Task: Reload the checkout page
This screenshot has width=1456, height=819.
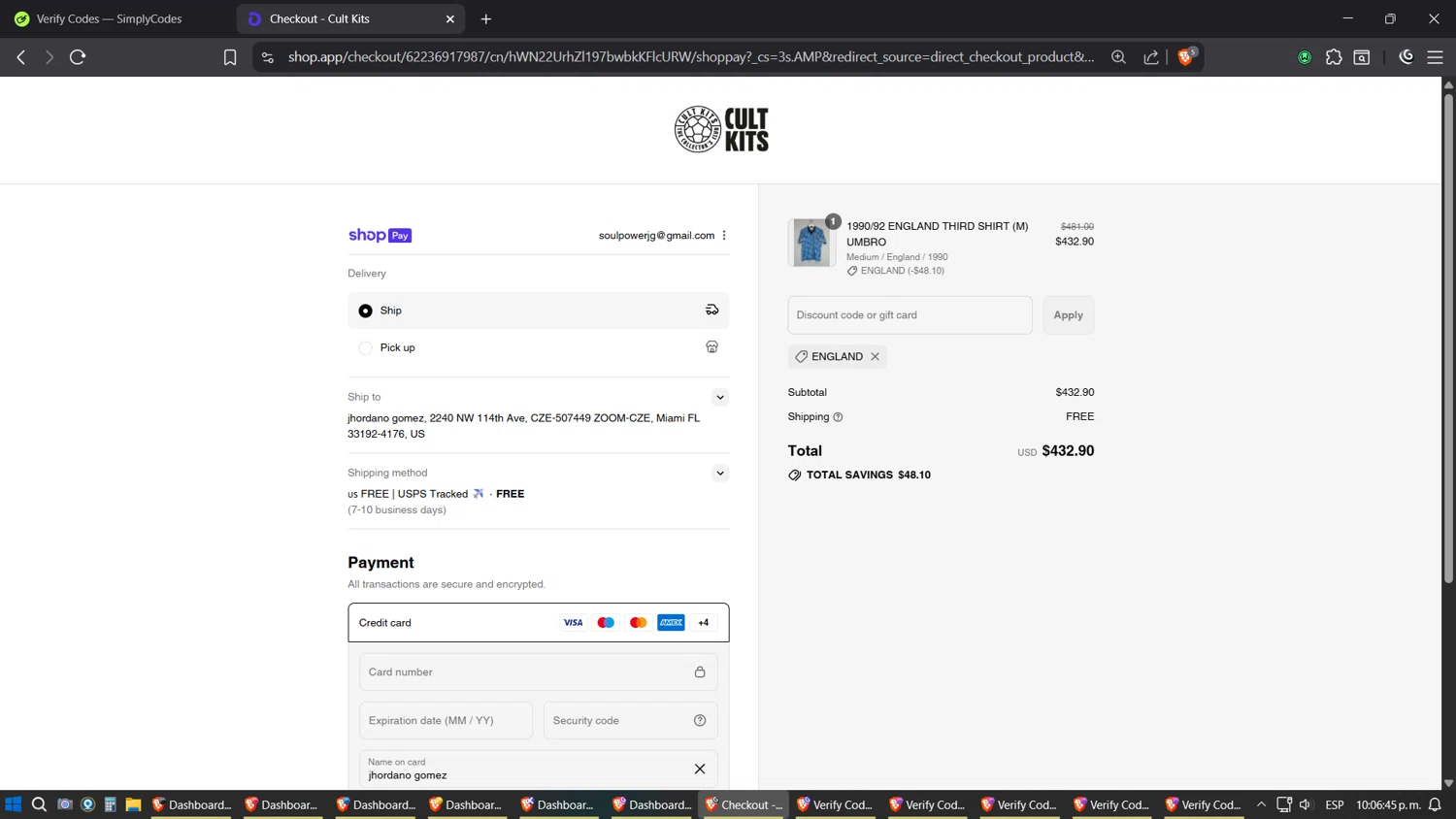Action: [x=78, y=57]
